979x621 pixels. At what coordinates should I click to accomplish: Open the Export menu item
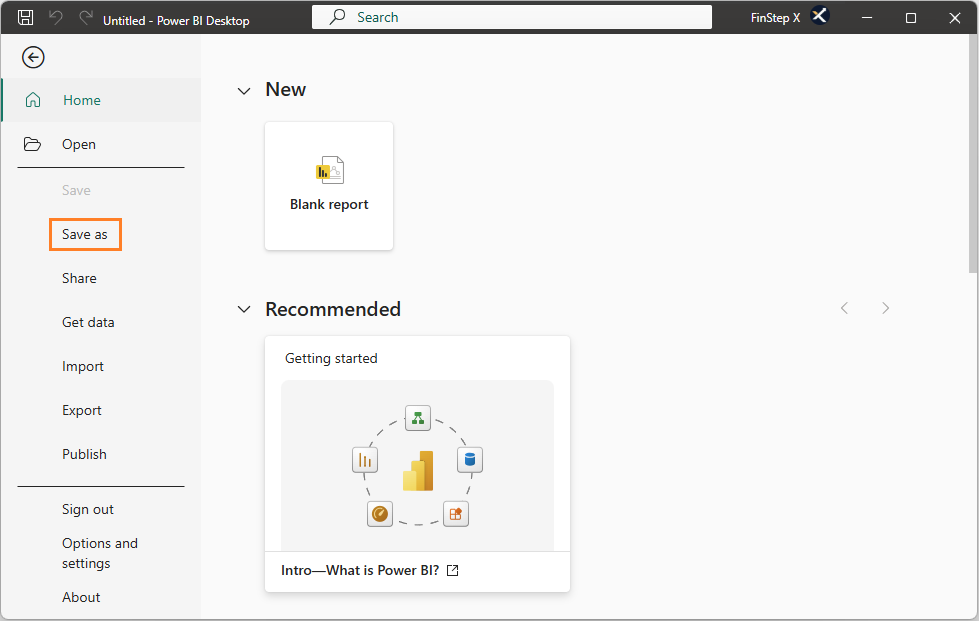[x=82, y=411]
